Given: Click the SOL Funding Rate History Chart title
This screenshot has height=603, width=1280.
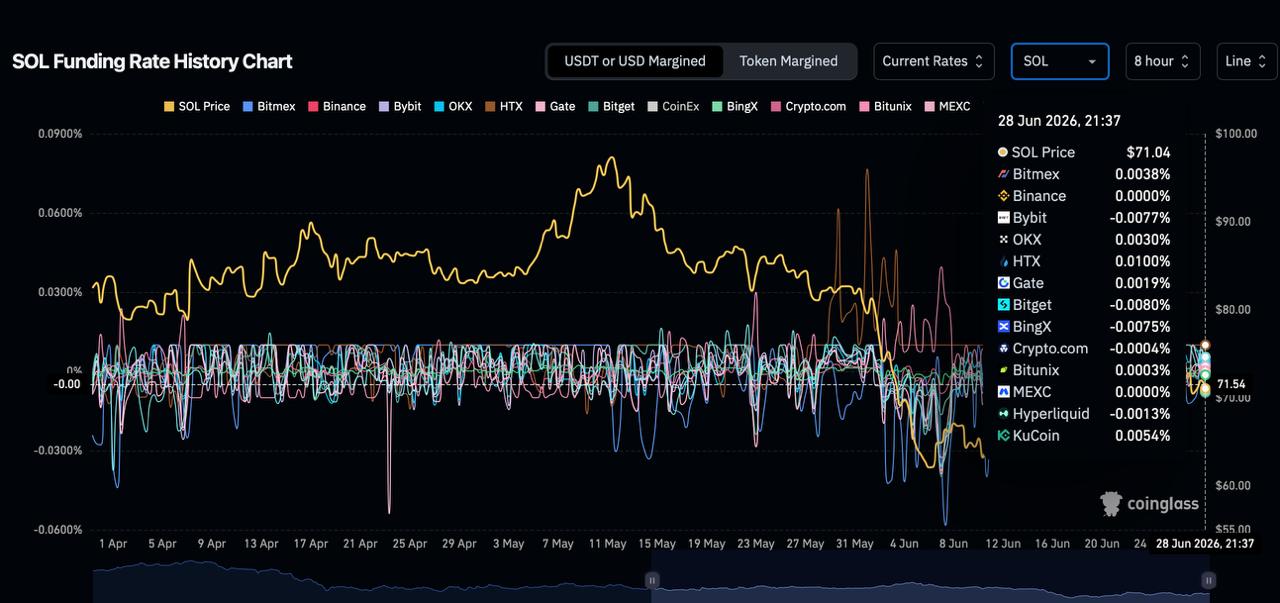Looking at the screenshot, I should pyautogui.click(x=152, y=61).
